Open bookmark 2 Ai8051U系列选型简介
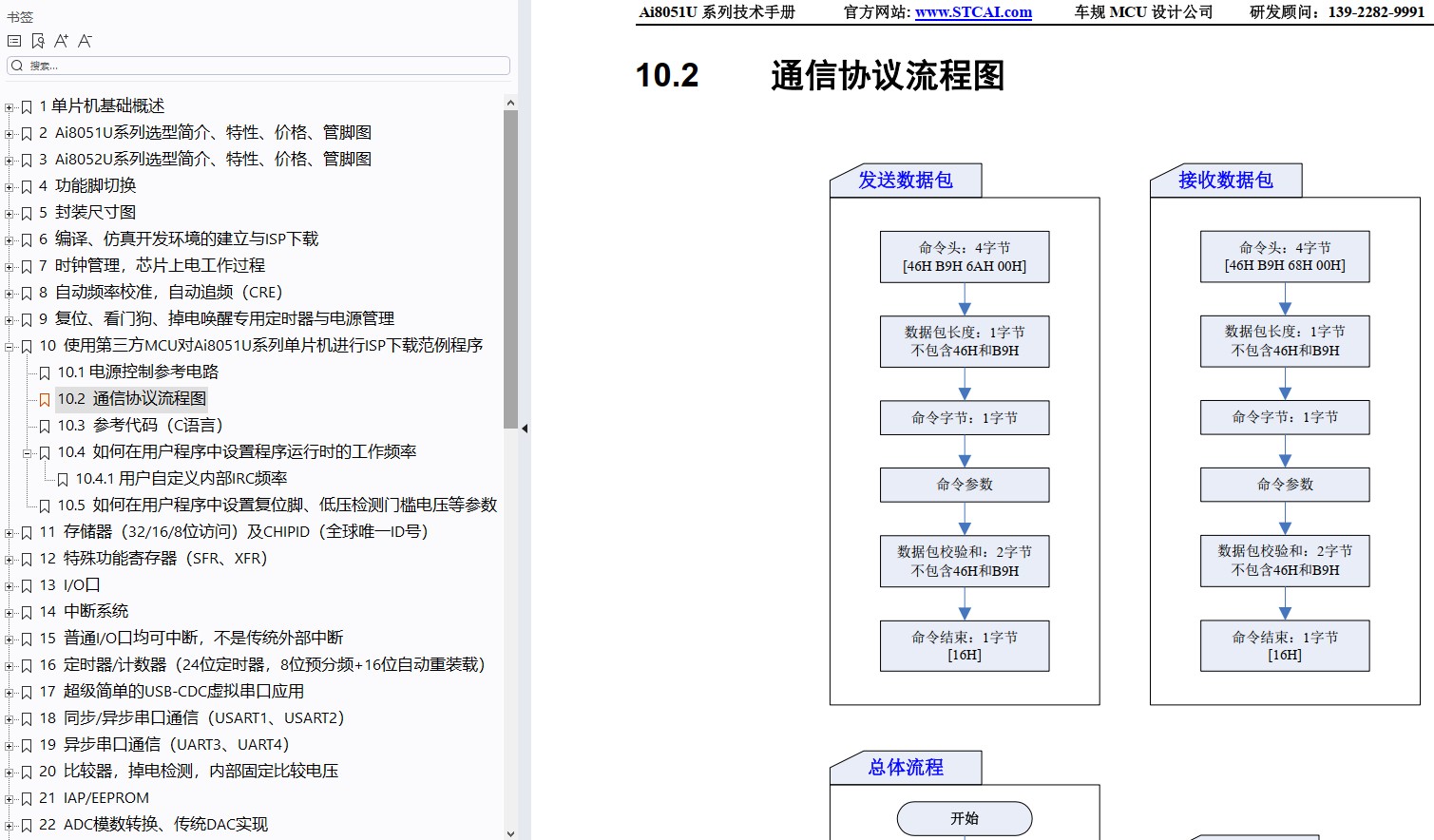The image size is (1434, 840). tap(205, 133)
